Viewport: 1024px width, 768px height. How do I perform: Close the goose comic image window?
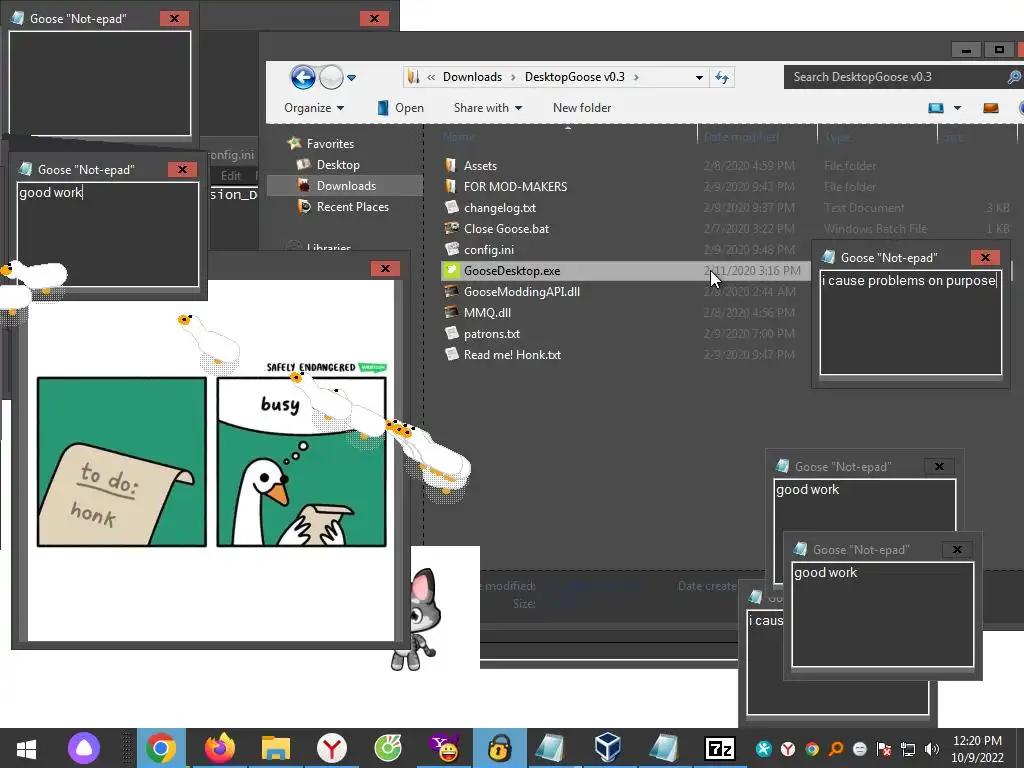point(385,268)
